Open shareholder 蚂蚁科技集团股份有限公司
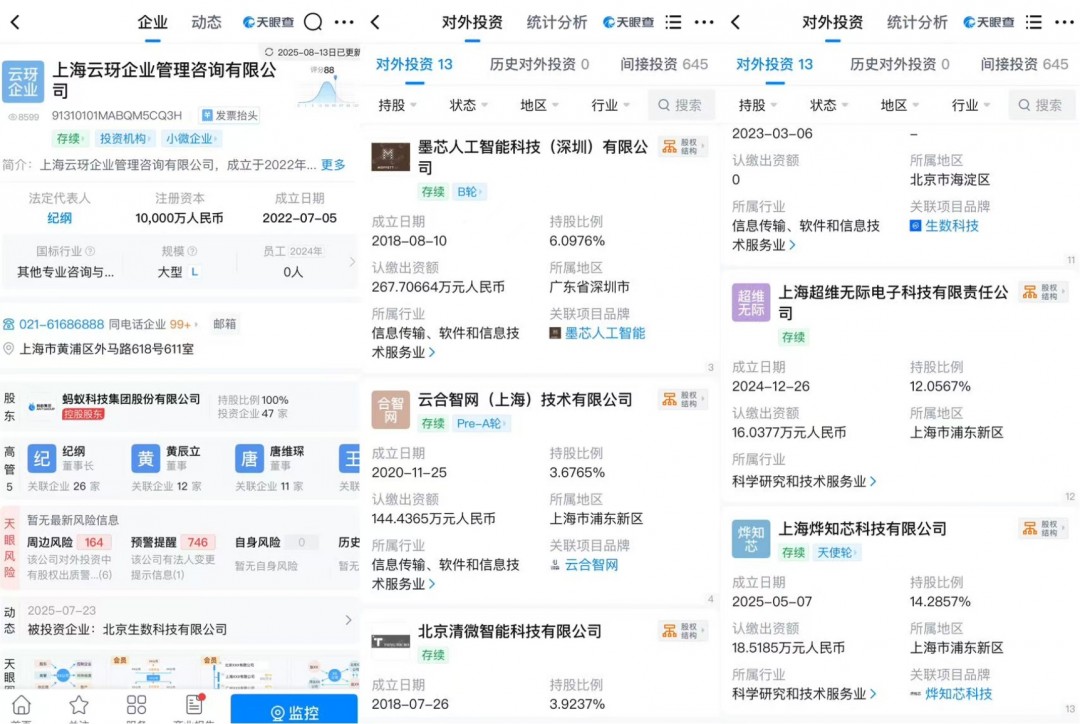 131,399
